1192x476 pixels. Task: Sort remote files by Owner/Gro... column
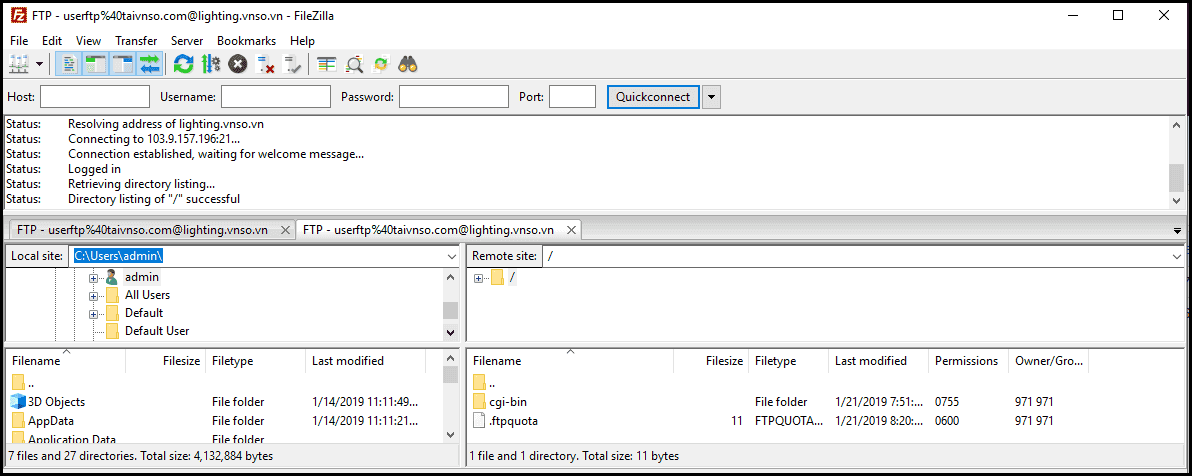(x=1048, y=360)
